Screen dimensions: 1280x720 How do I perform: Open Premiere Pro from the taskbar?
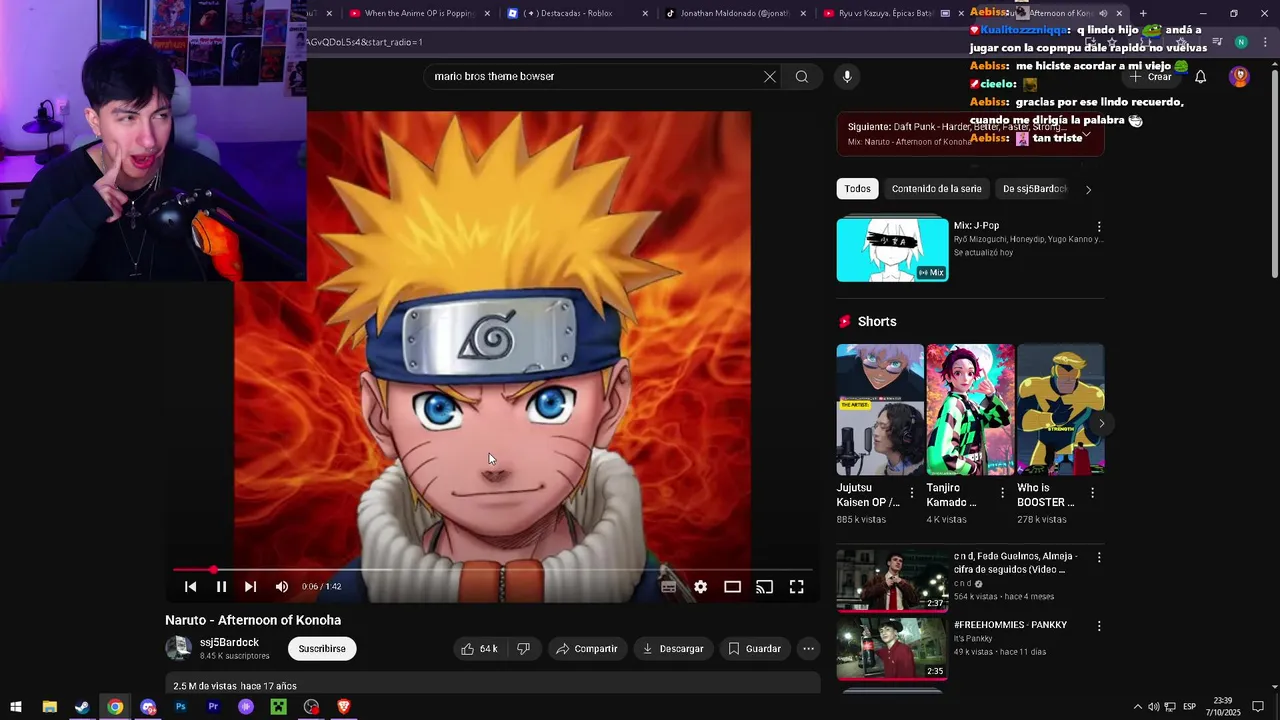click(x=213, y=707)
